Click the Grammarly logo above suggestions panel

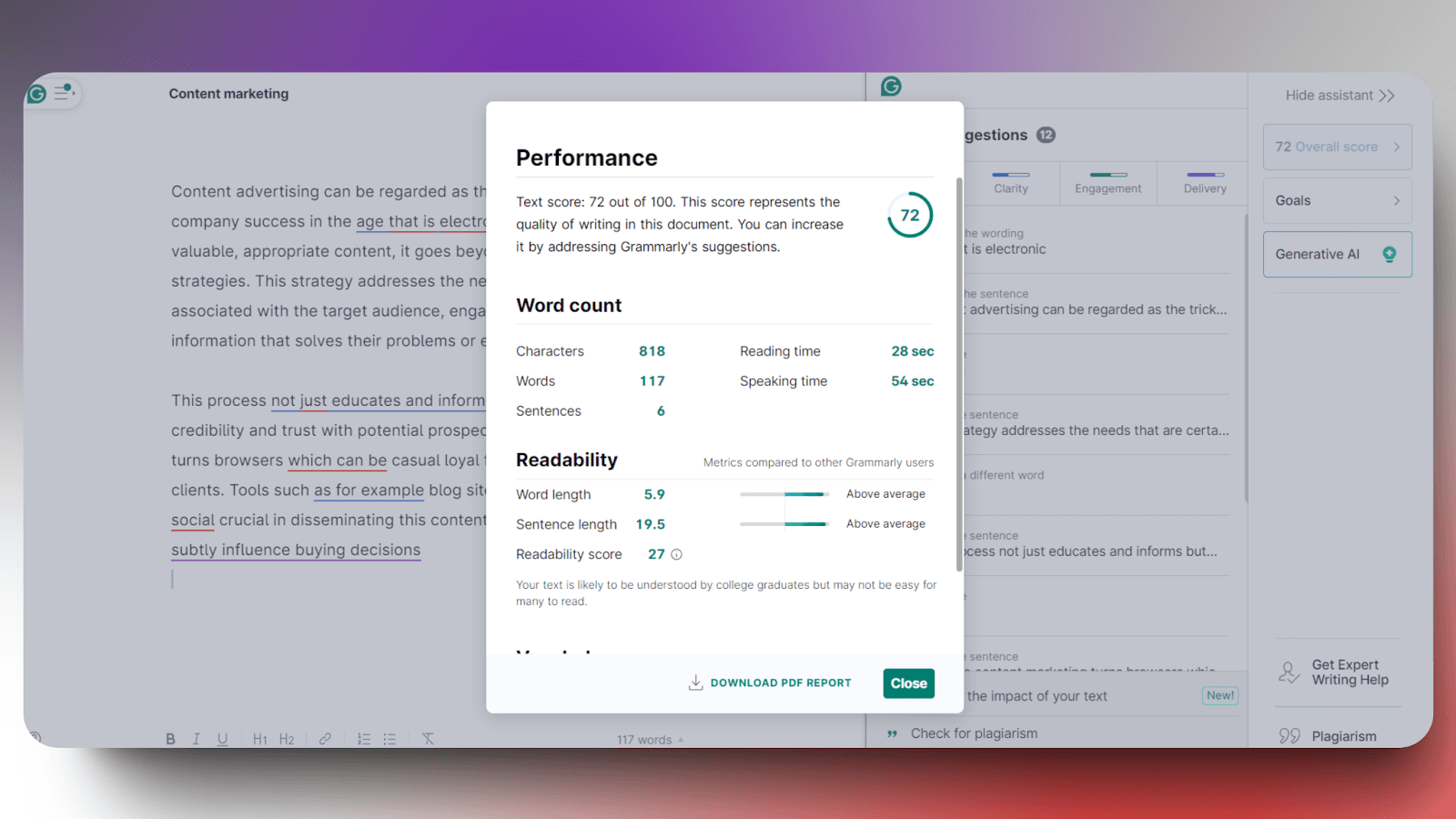(891, 86)
